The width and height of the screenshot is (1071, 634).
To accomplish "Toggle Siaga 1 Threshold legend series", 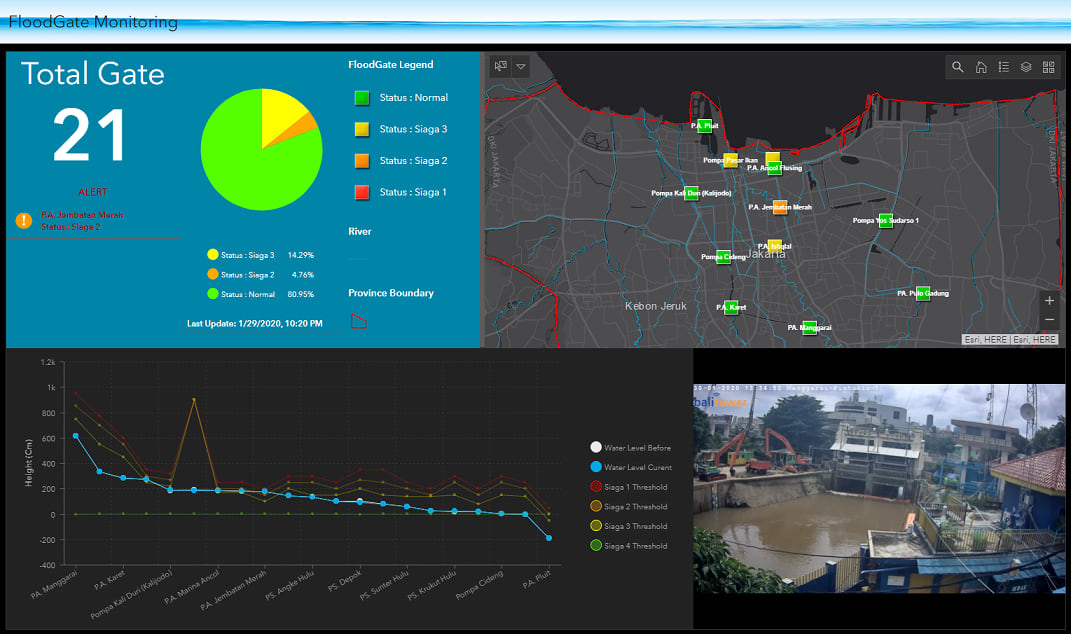I will coord(628,487).
